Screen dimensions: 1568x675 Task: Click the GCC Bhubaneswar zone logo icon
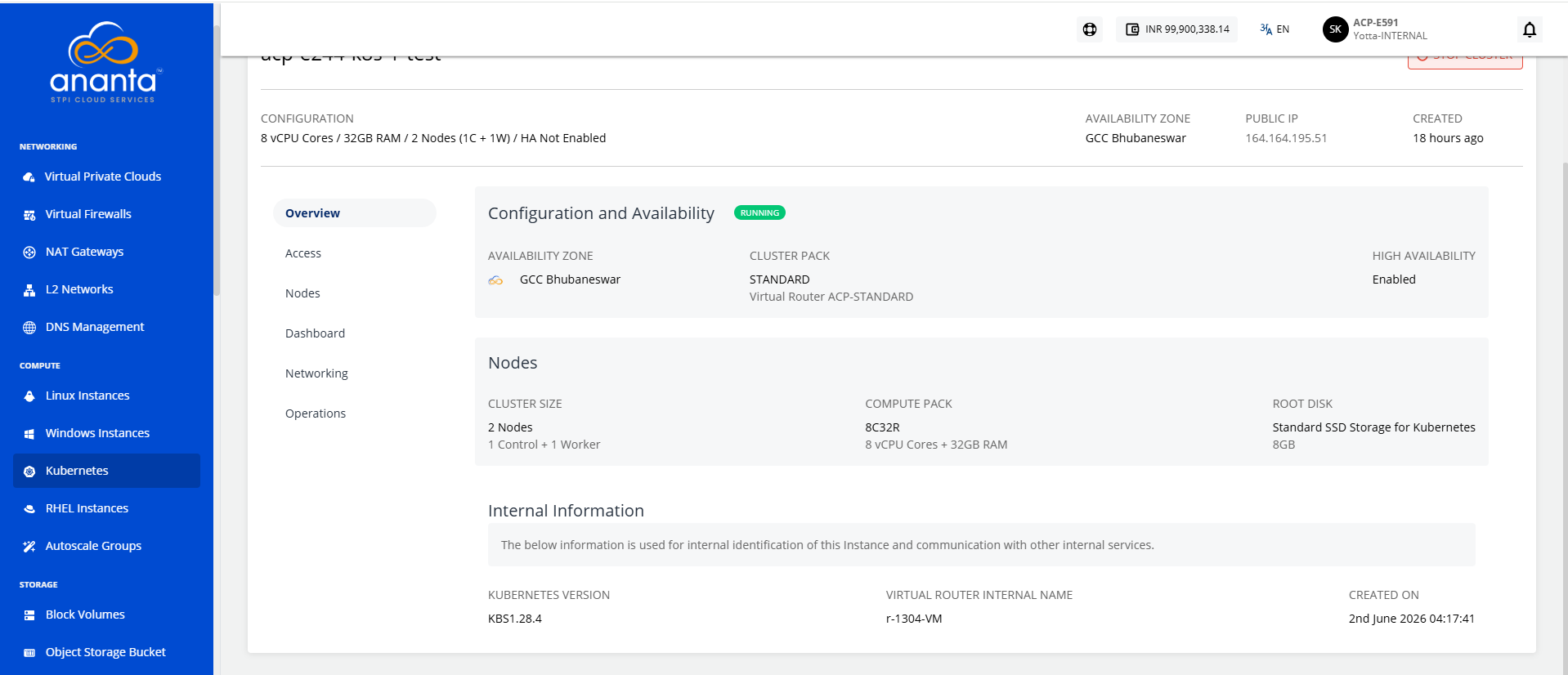click(x=495, y=280)
